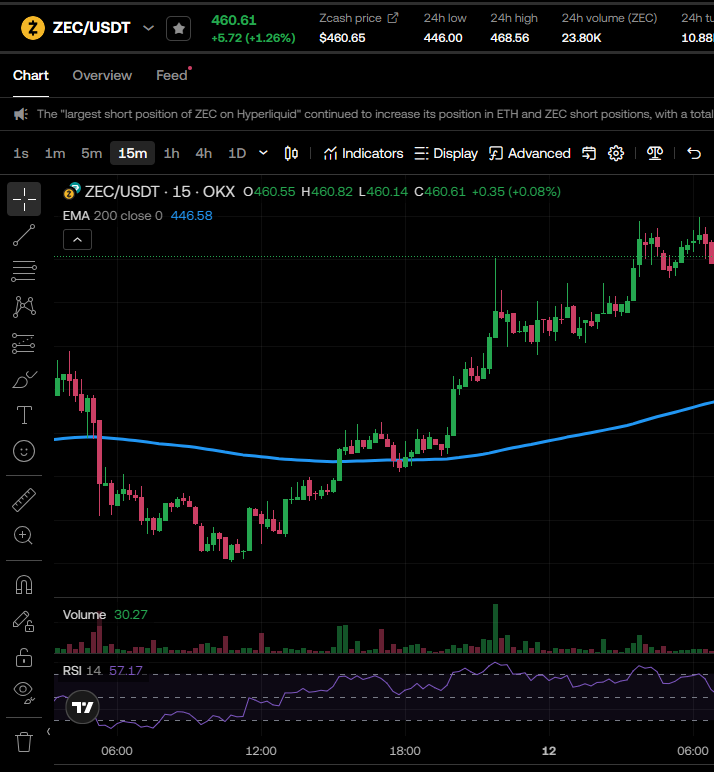Select the ruler measure tool
This screenshot has width=714, height=772.
[x=24, y=500]
